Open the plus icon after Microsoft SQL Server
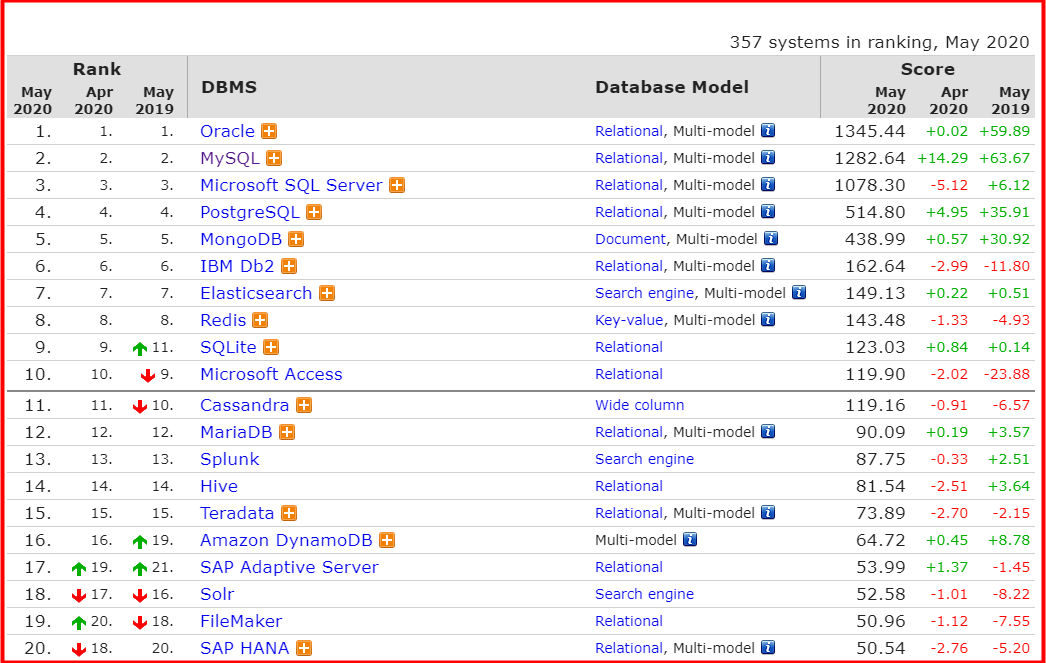The height and width of the screenshot is (663, 1046). 397,185
